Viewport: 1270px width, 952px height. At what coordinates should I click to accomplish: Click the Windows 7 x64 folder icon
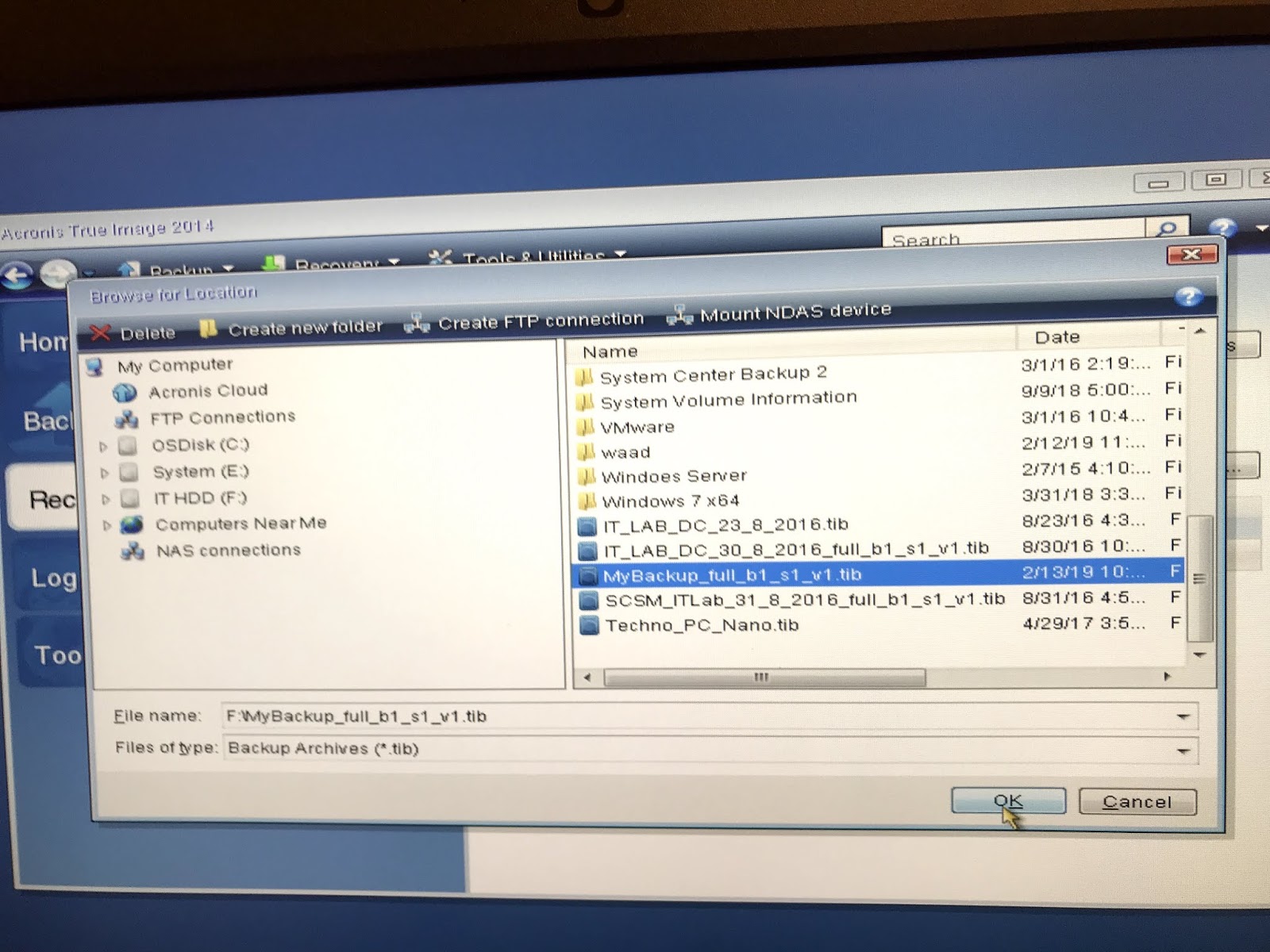point(587,502)
